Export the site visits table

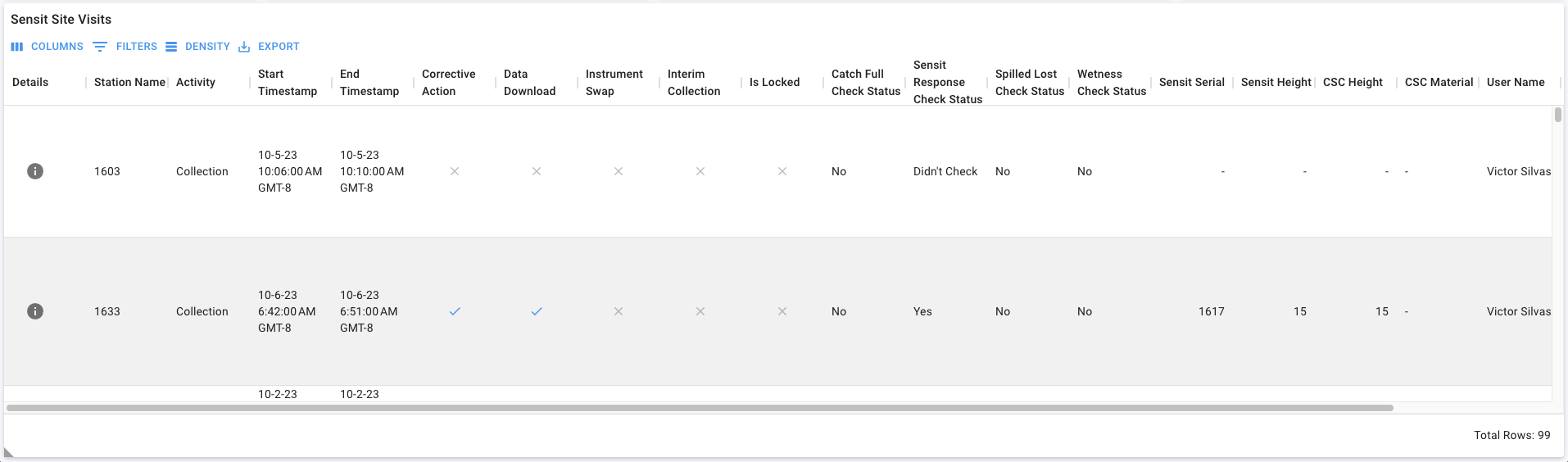[270, 47]
